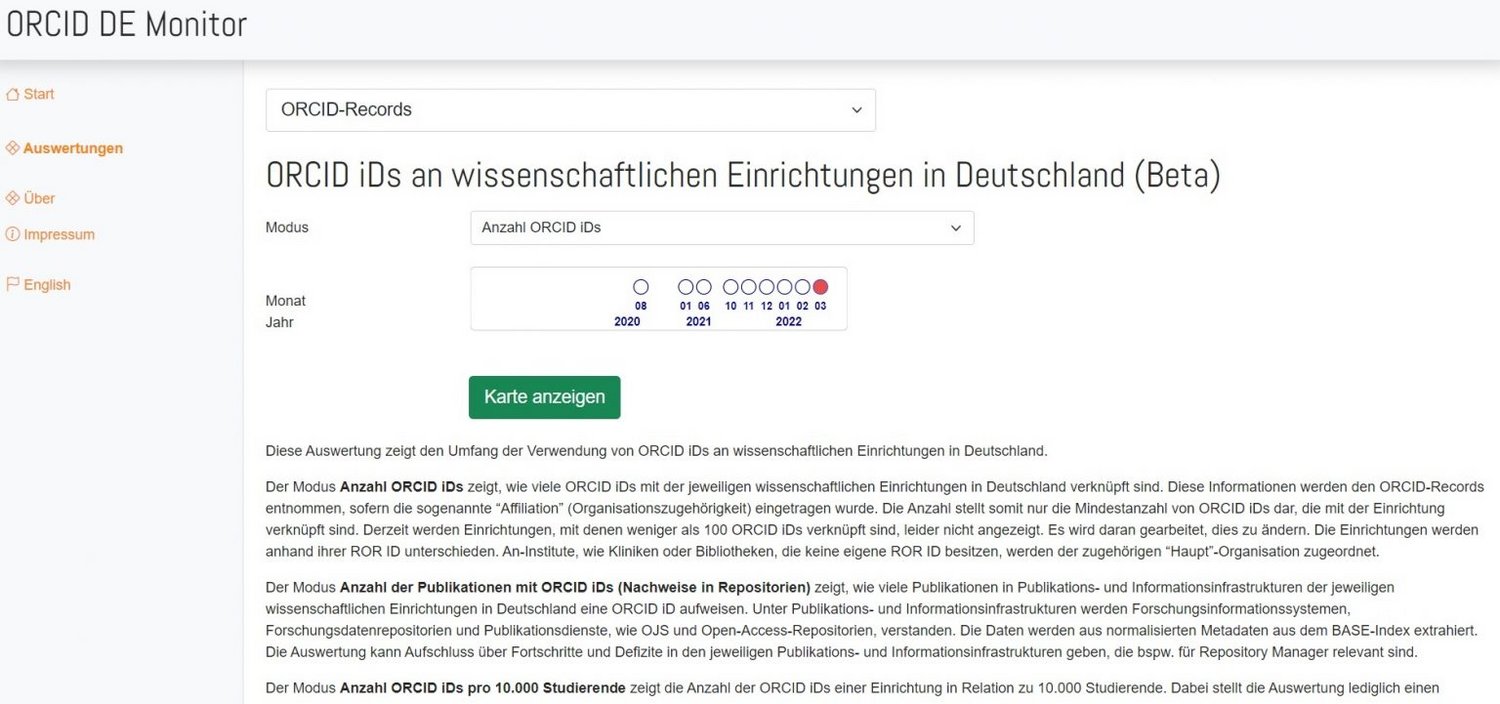Pick the 01 radio button between 12 and 02
This screenshot has width=1500, height=704.
pyautogui.click(x=785, y=287)
